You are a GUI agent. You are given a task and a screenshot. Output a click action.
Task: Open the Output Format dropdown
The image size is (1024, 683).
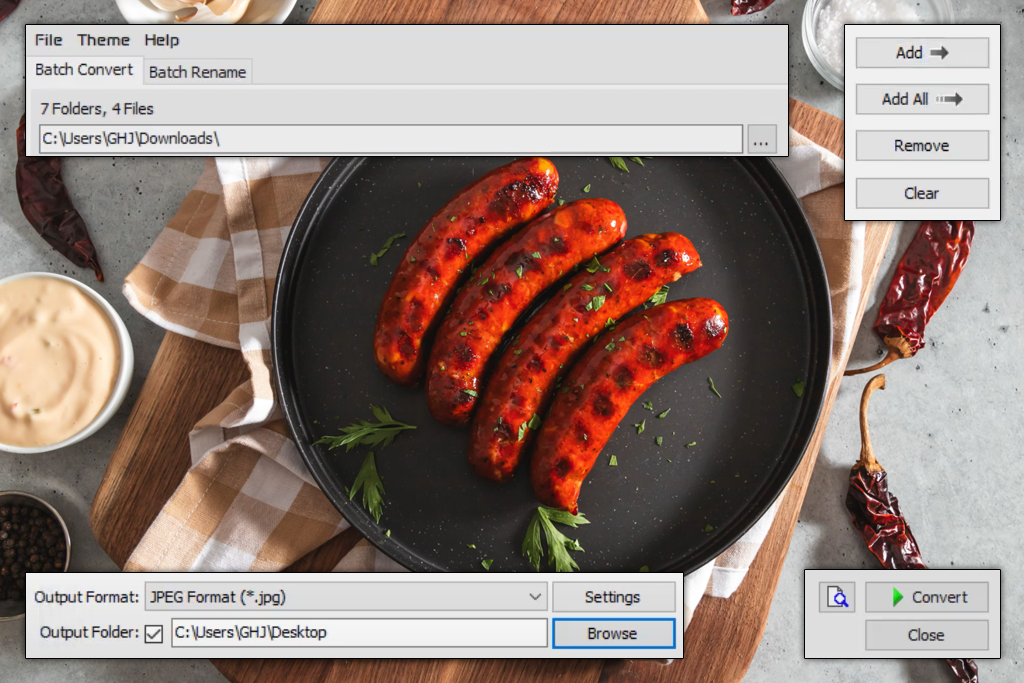[x=346, y=597]
